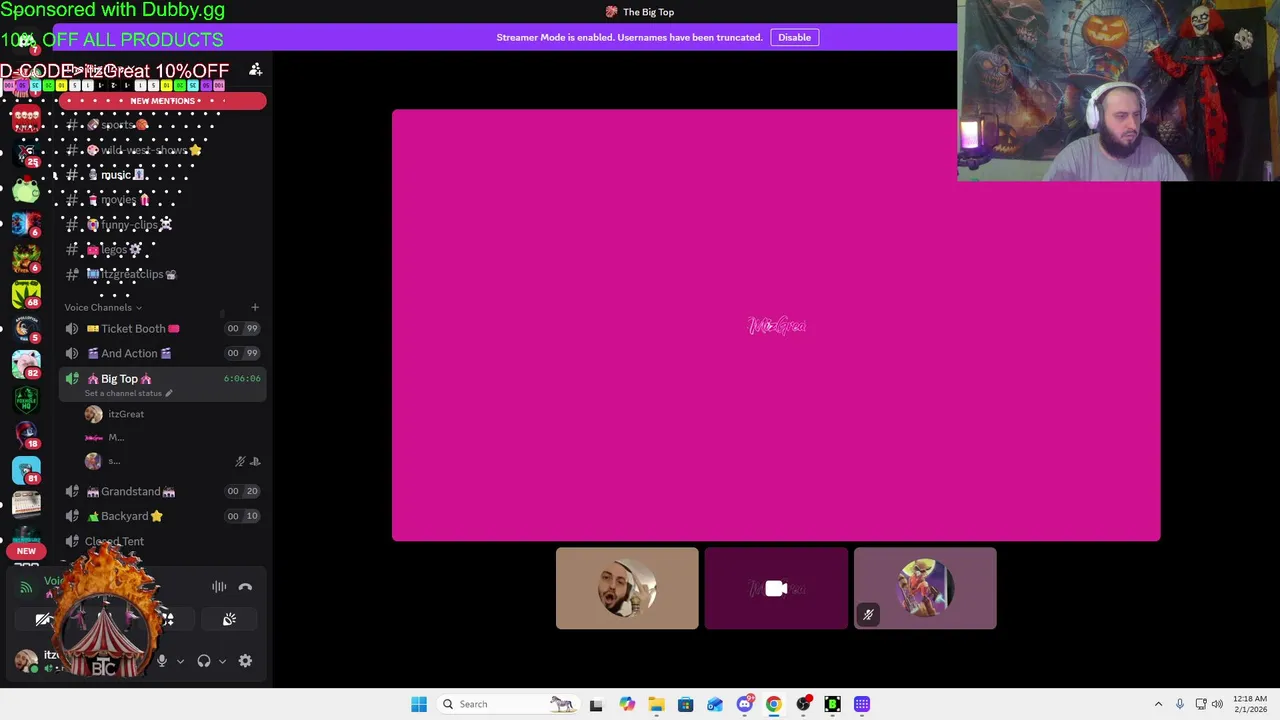Viewport: 1280px width, 720px height.
Task: Open the volume control in system tray
Action: coord(1217,704)
